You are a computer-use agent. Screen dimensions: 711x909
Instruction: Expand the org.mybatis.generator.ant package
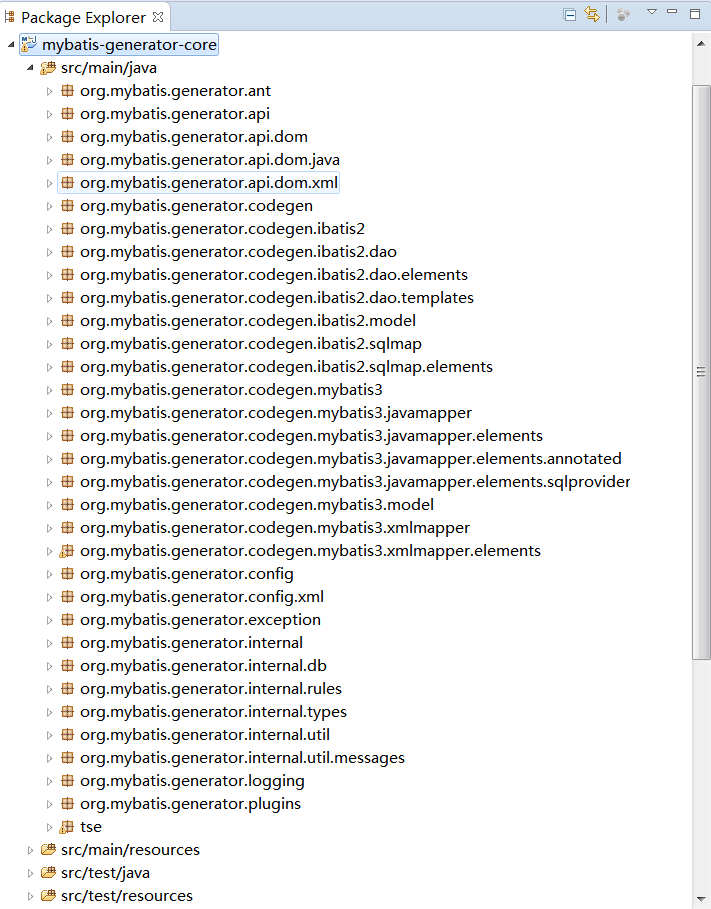click(49, 91)
